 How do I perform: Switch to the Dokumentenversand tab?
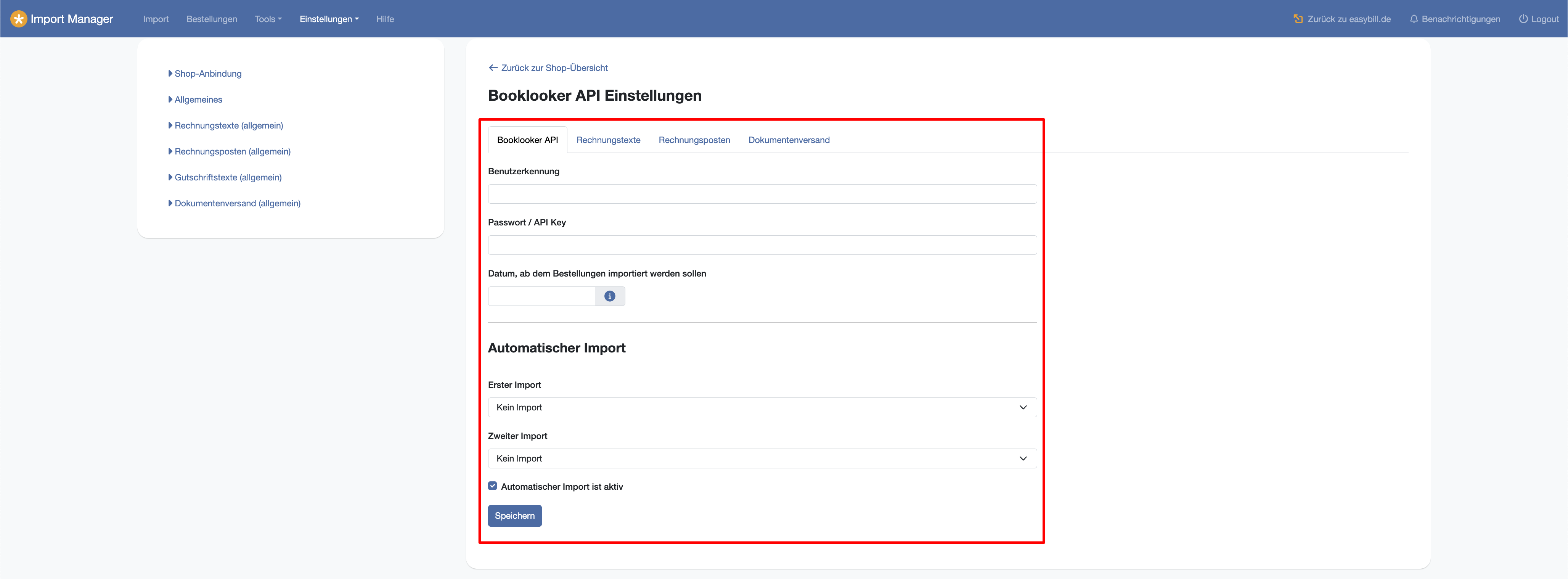[788, 140]
